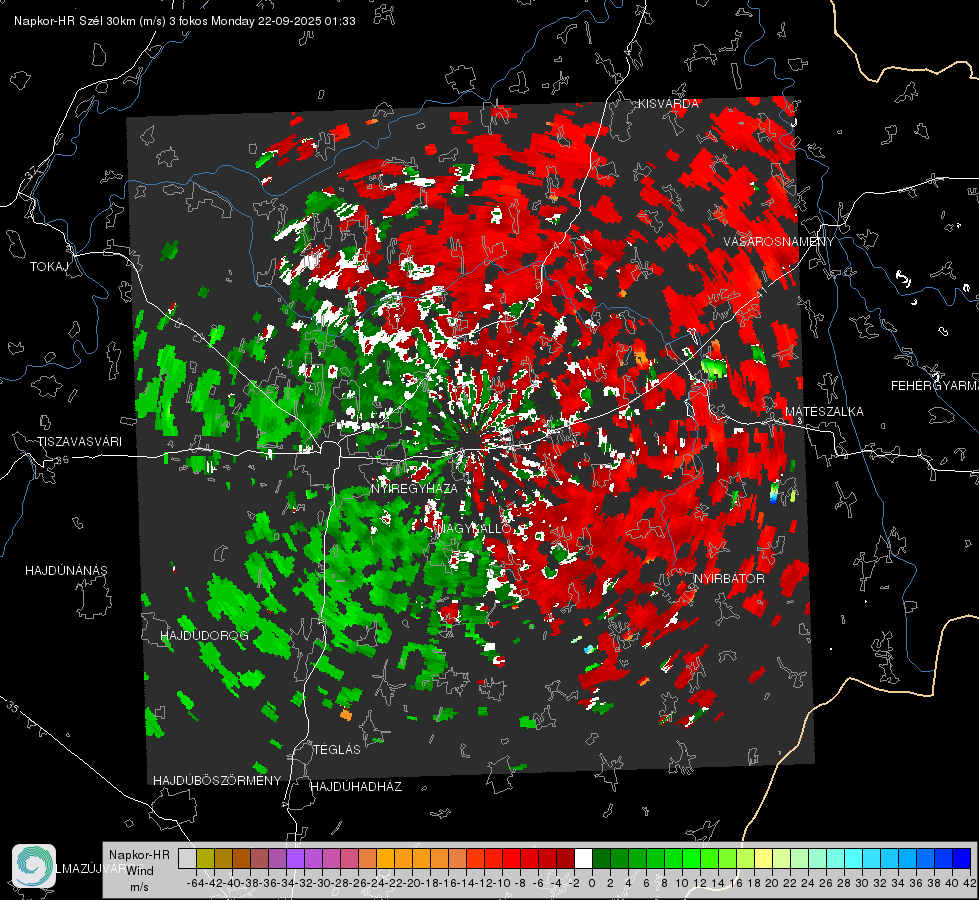Viewport: 979px width, 900px height.
Task: Click the Wind label in legend
Action: pyautogui.click(x=140, y=870)
